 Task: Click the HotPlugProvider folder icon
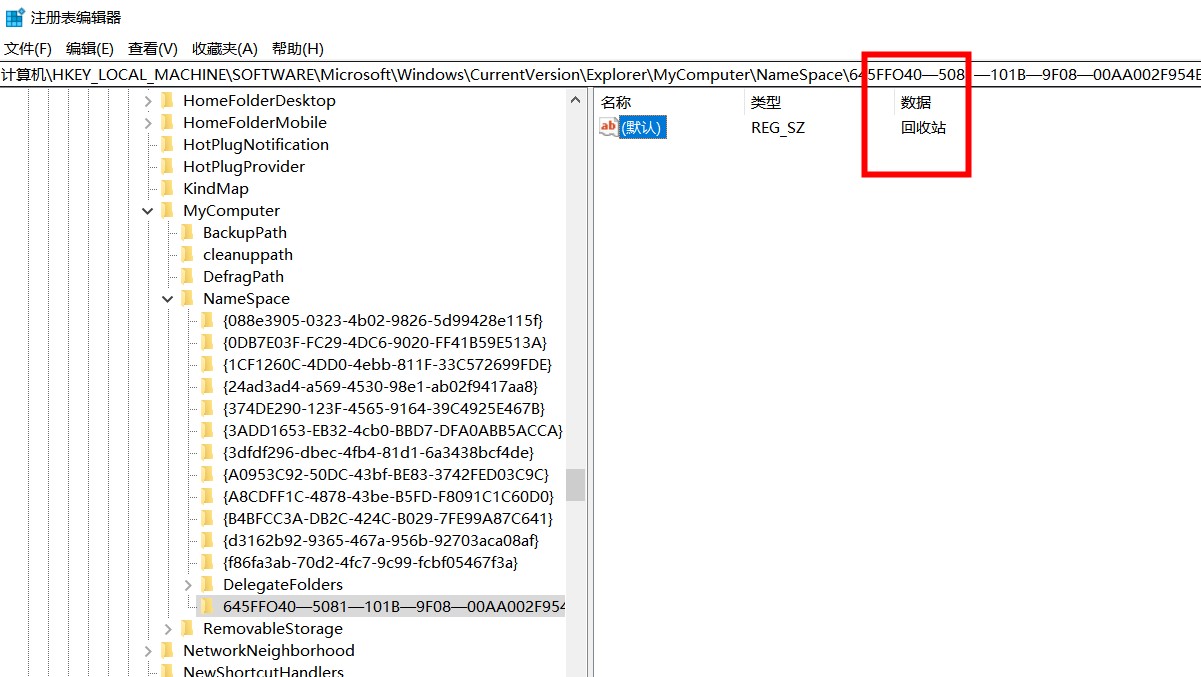coord(167,166)
